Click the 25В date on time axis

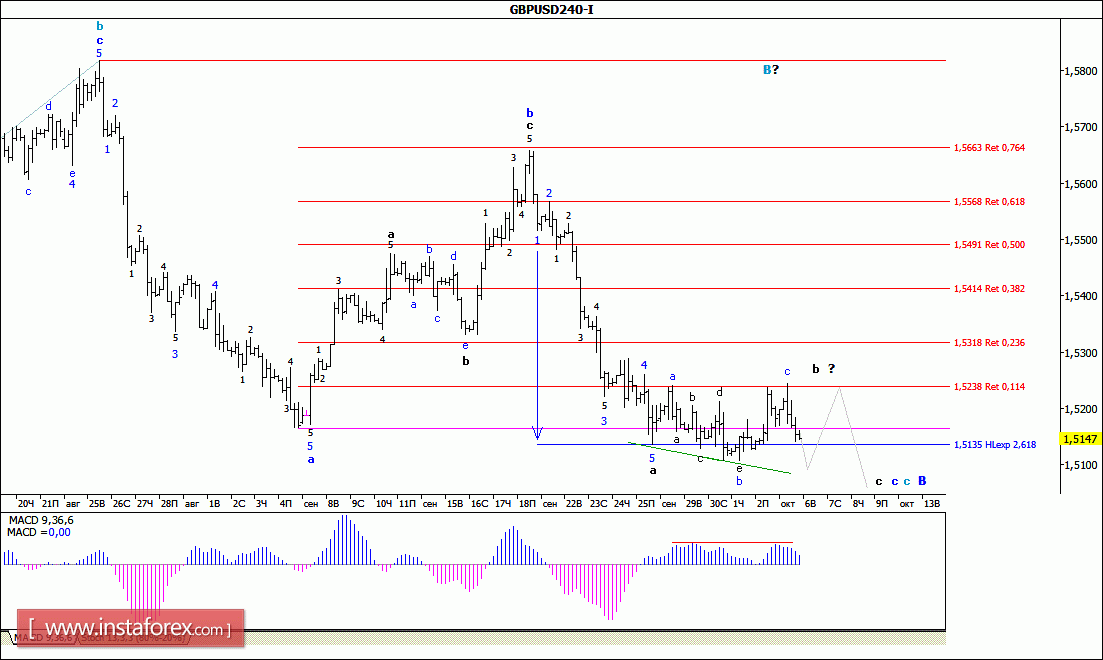coord(96,503)
